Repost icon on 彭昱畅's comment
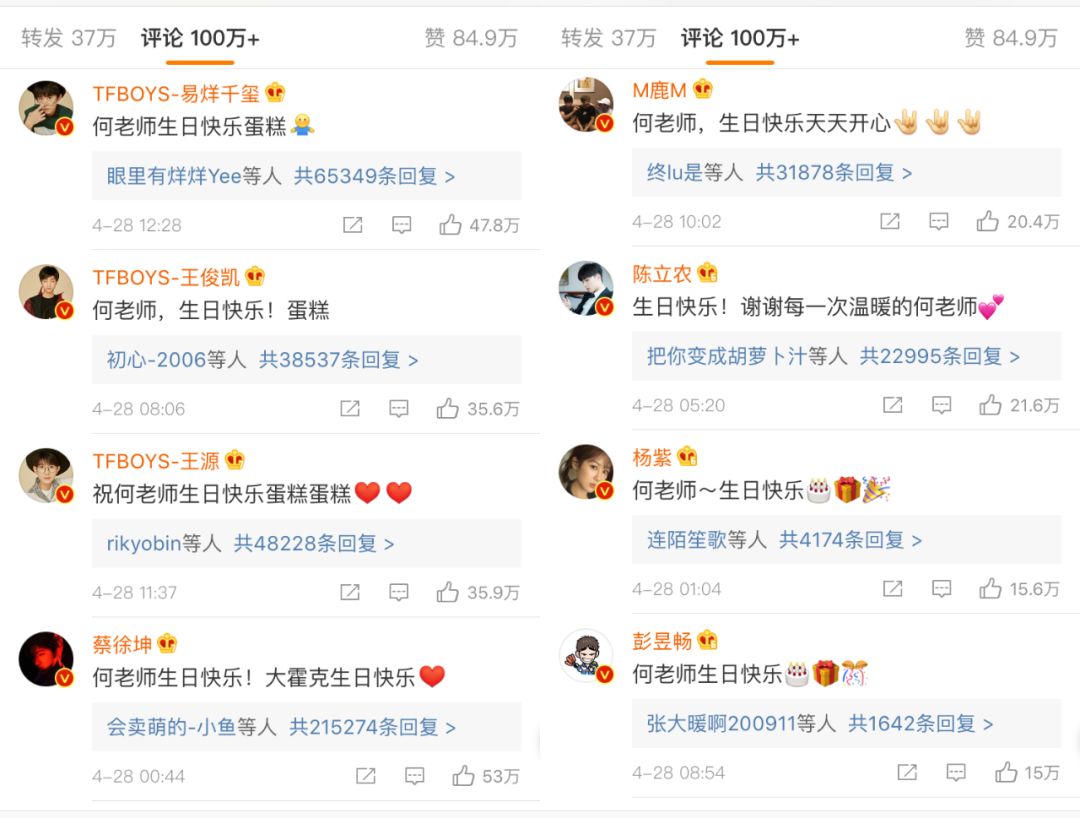Screen dimensions: 1080x818 [907, 773]
